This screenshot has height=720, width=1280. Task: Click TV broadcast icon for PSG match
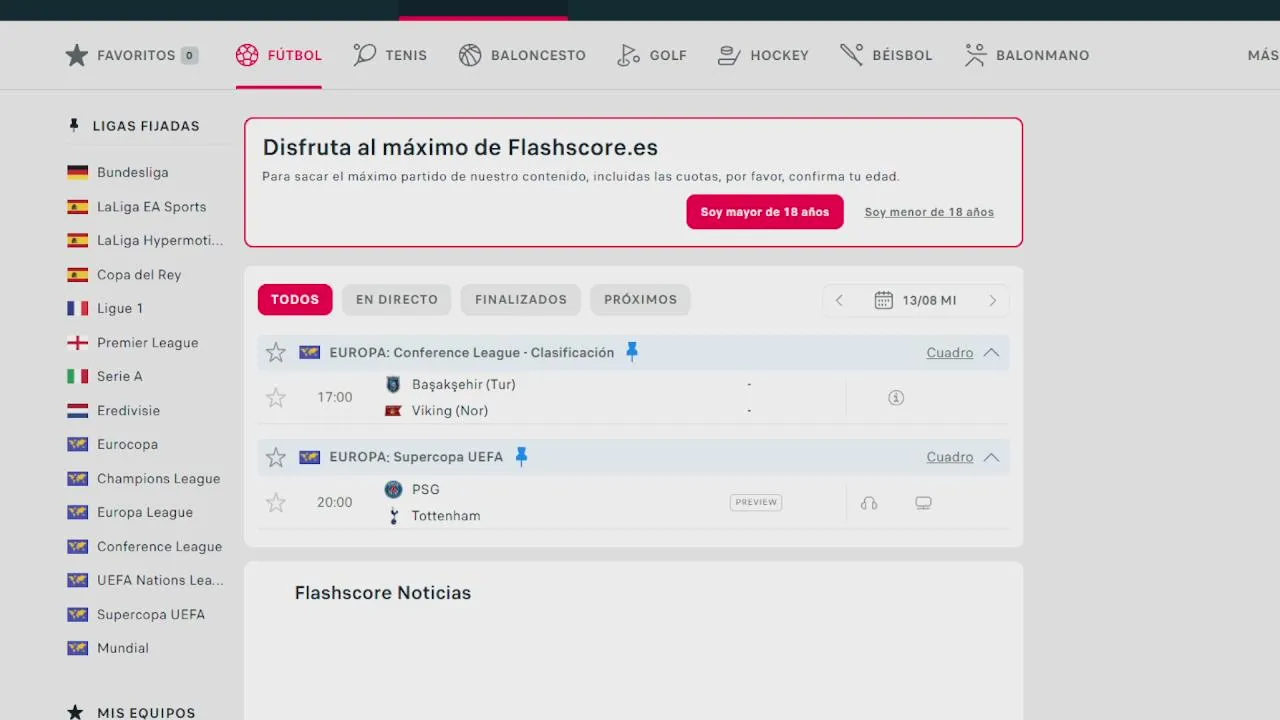pos(923,502)
